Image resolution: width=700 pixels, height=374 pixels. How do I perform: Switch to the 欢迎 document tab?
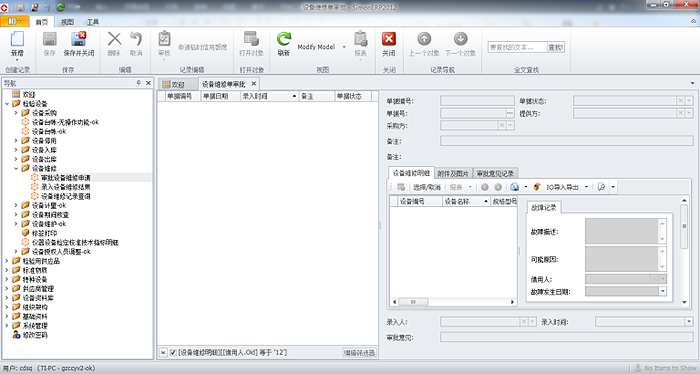pyautogui.click(x=178, y=84)
